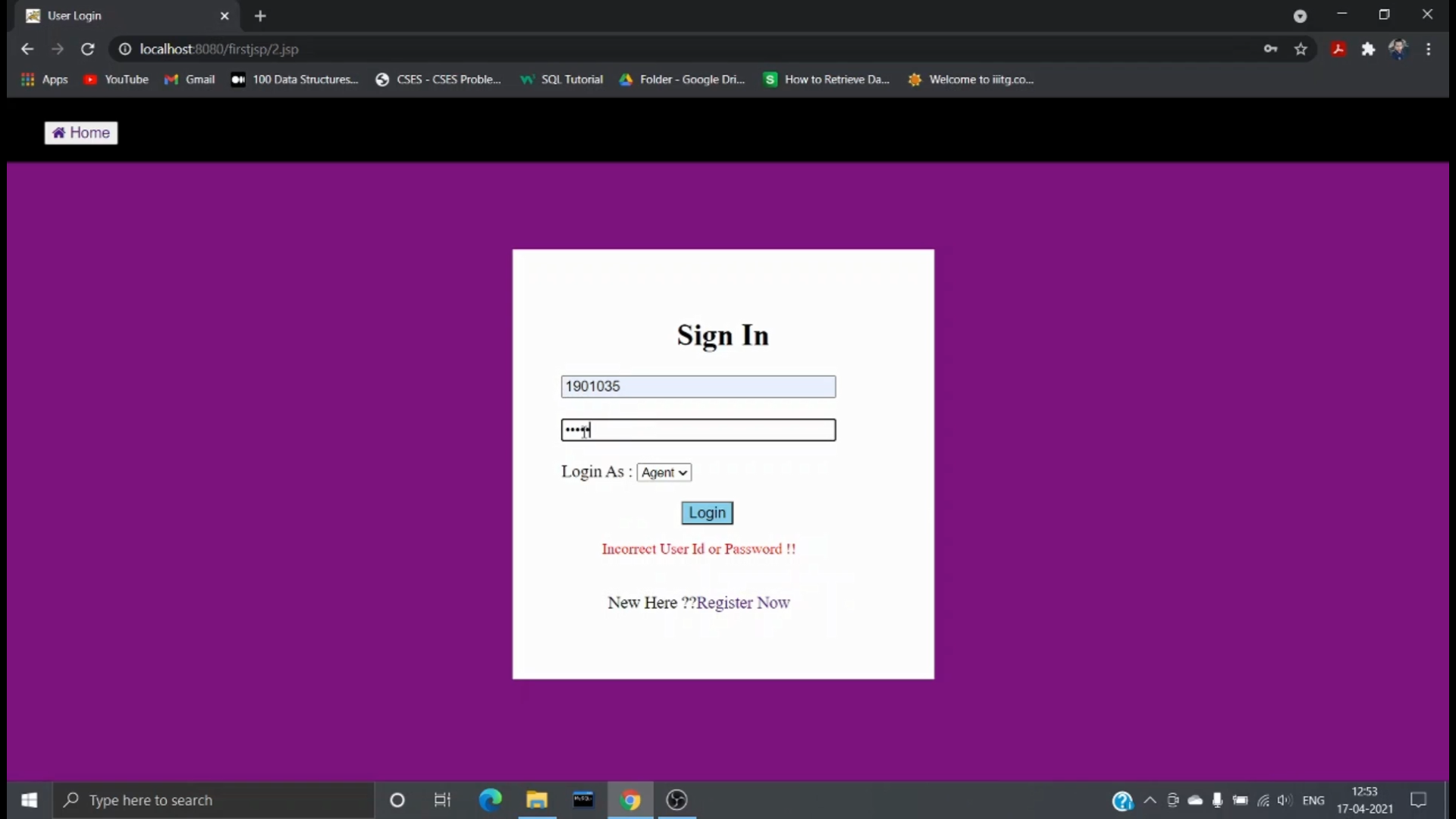This screenshot has width=1456, height=819.
Task: Click the Adobe Acrobat extension icon
Action: coord(1338,49)
